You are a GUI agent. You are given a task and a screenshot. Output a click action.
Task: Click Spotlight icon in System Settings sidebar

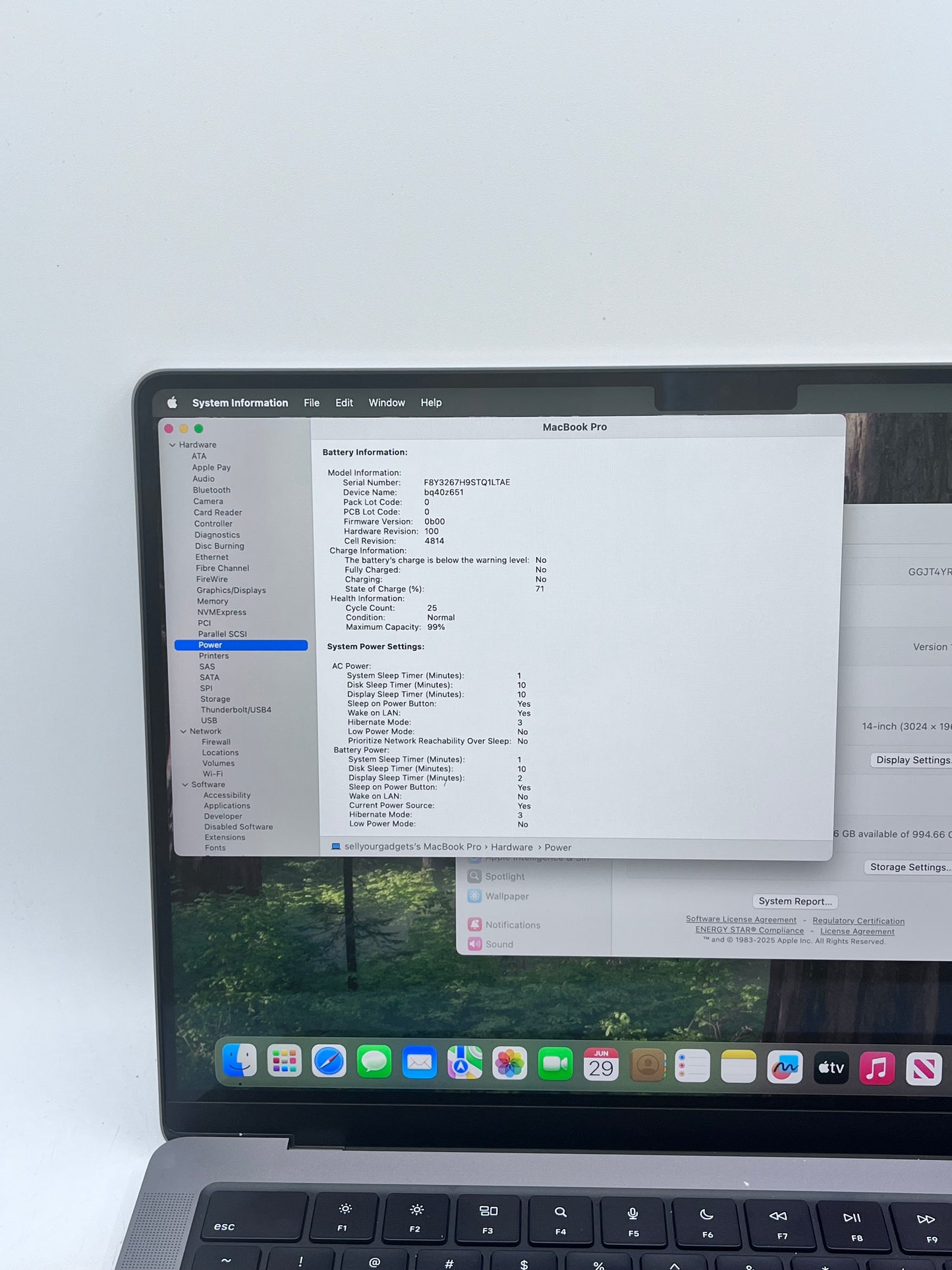[x=474, y=877]
